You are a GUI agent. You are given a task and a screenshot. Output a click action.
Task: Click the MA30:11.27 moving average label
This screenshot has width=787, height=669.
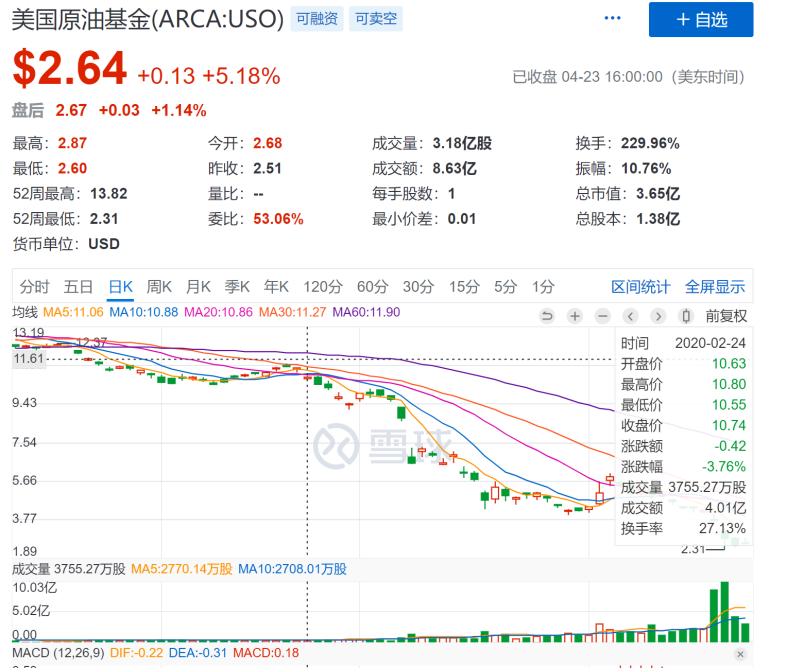[x=293, y=312]
